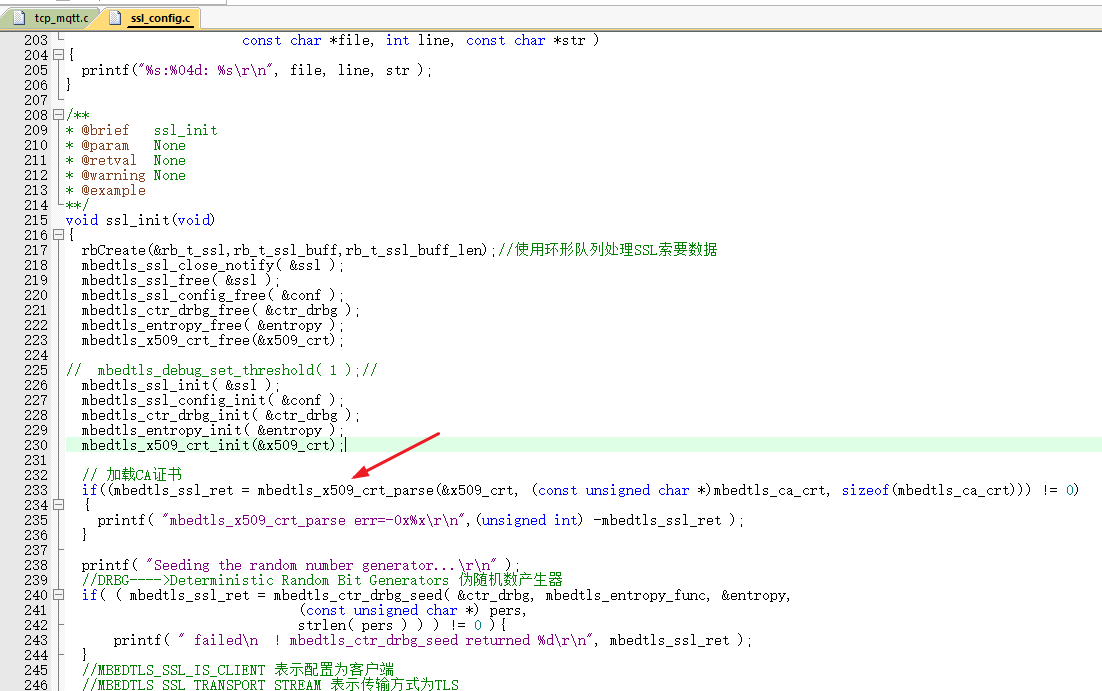Click the "failed" printf string on line 243
Viewport: 1102px width, 691px height.
387,640
